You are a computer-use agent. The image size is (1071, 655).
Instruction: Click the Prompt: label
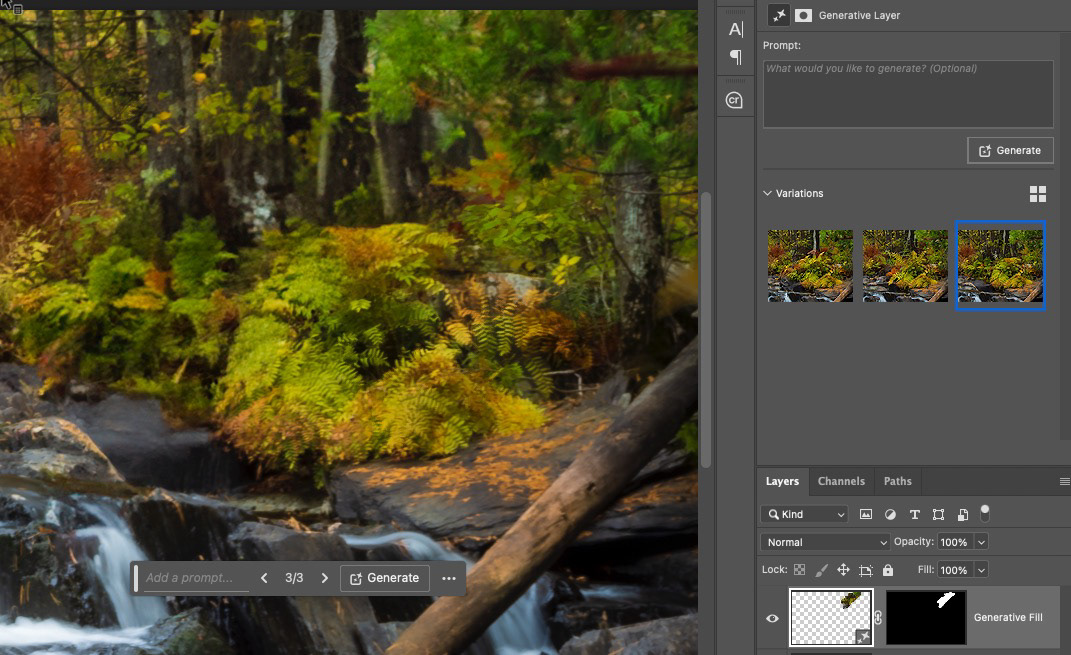click(781, 45)
